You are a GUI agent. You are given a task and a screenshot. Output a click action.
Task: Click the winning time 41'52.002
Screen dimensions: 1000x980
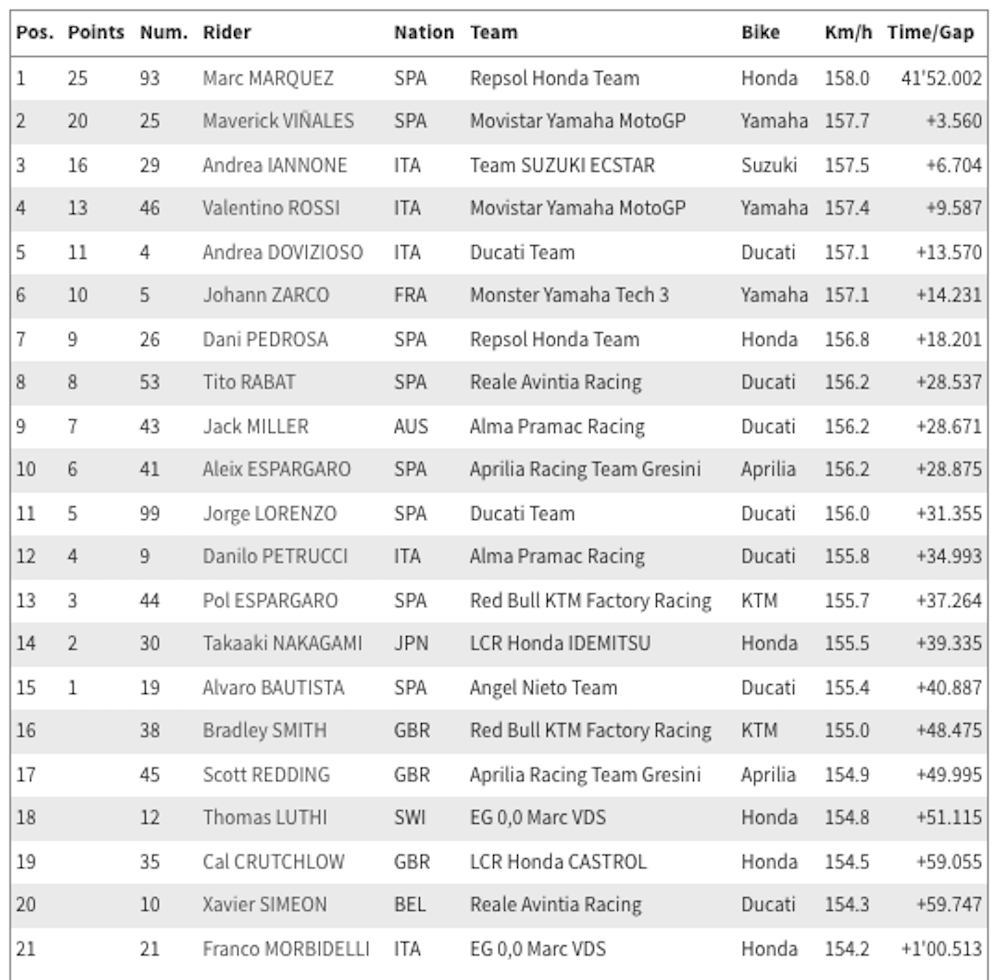click(x=940, y=78)
